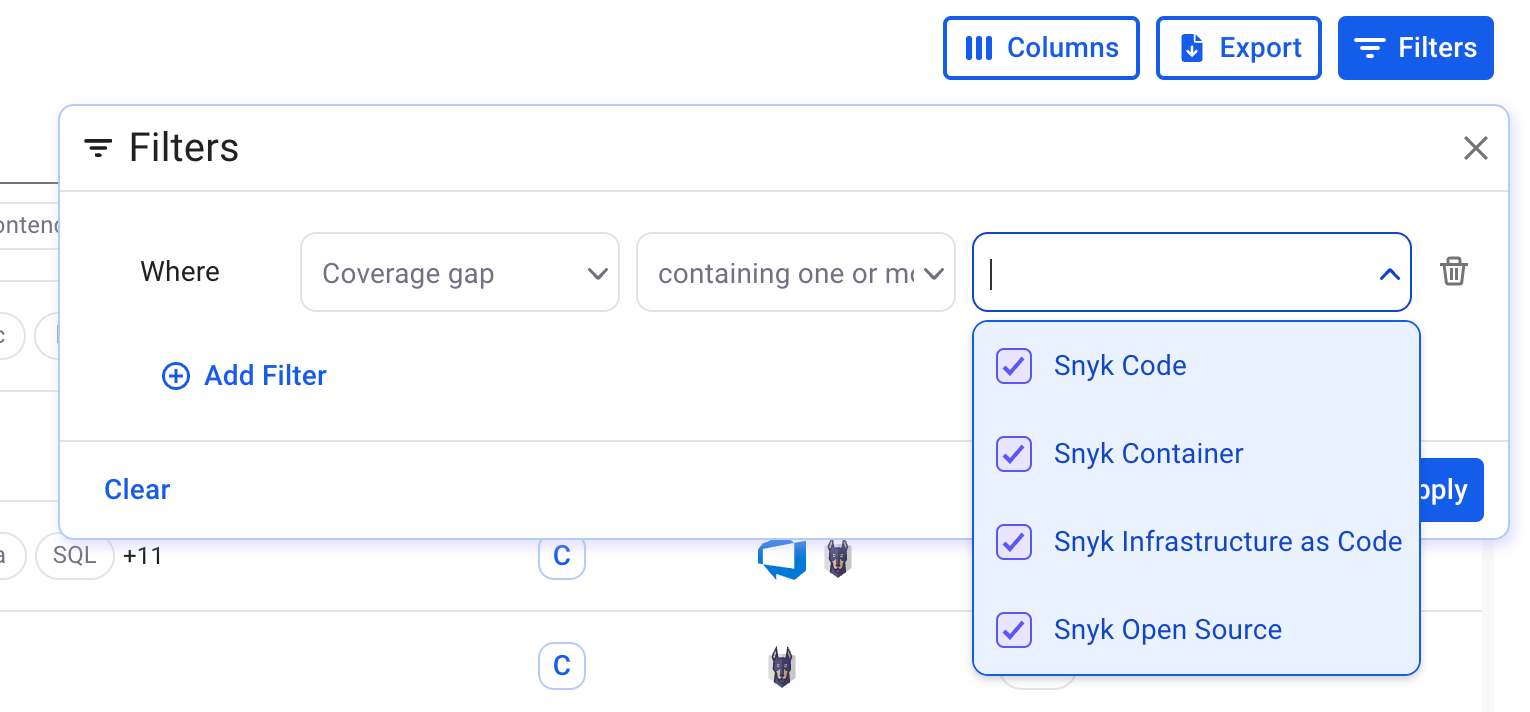Open the 'containing one or more' operator dropdown
1530x712 pixels.
pyautogui.click(x=796, y=273)
